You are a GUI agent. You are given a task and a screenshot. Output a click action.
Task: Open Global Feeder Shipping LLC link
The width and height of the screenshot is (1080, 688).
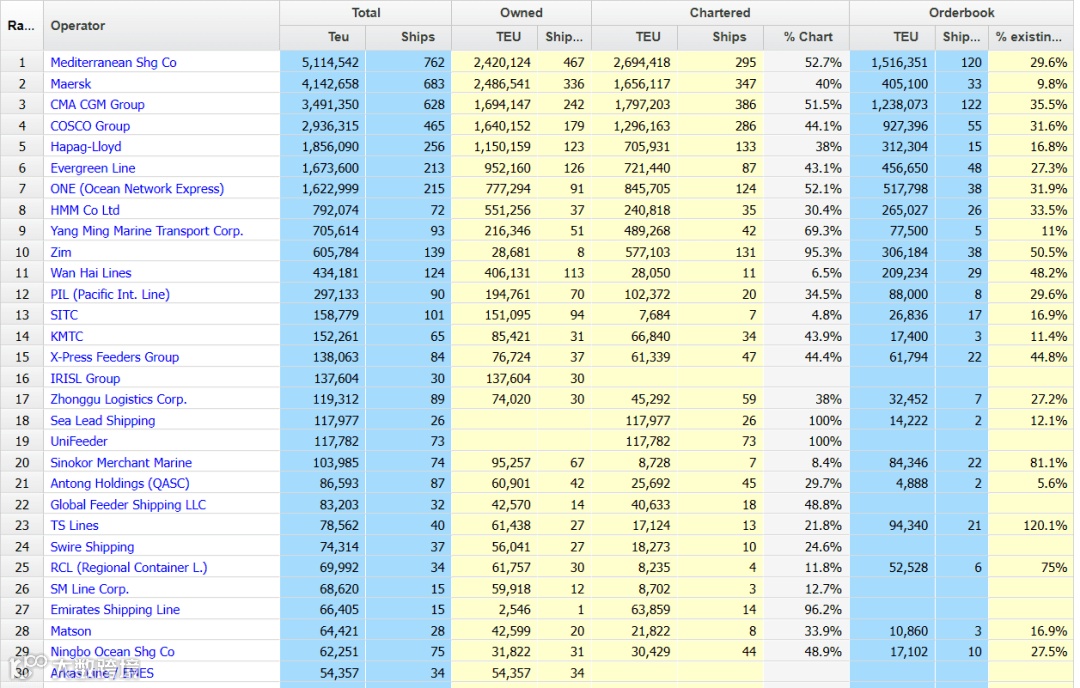(x=127, y=504)
